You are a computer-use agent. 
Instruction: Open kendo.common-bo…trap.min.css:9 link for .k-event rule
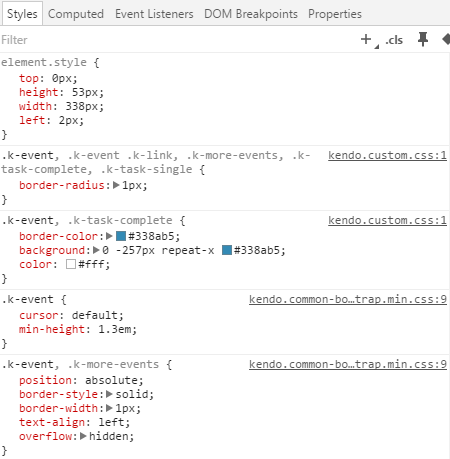(348, 299)
